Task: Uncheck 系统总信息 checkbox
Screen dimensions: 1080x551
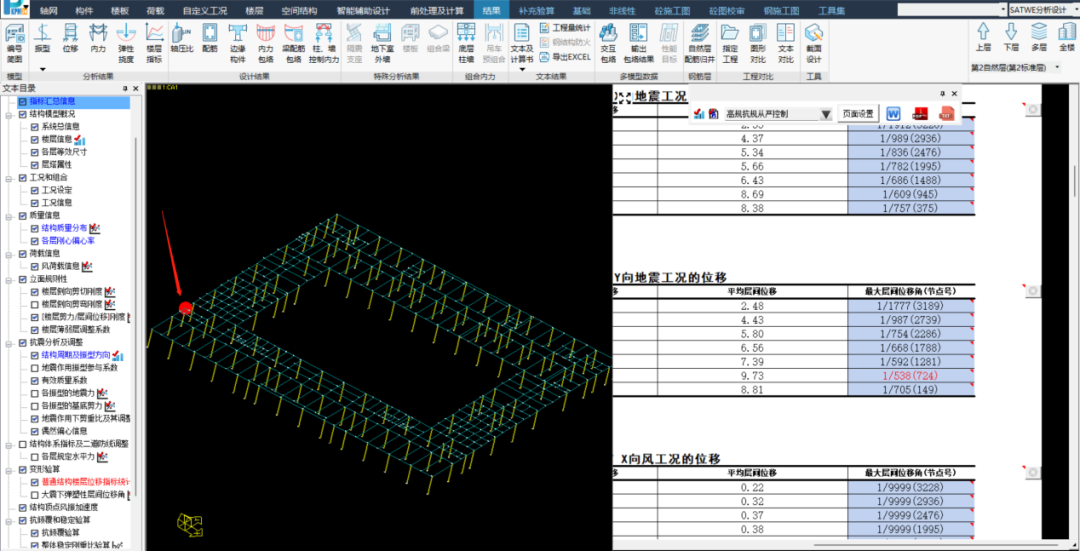Action: coord(35,127)
